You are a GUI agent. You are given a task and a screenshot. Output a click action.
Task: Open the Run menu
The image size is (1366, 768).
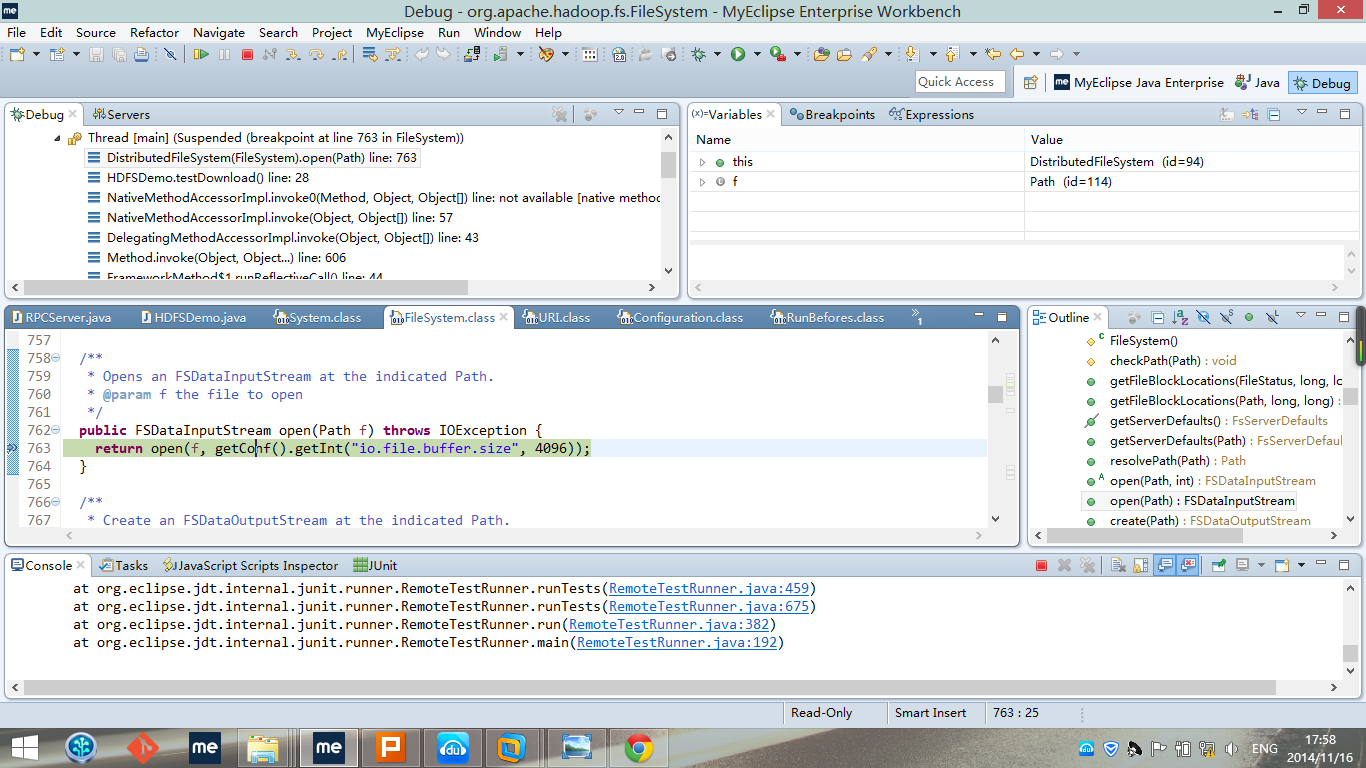[448, 32]
